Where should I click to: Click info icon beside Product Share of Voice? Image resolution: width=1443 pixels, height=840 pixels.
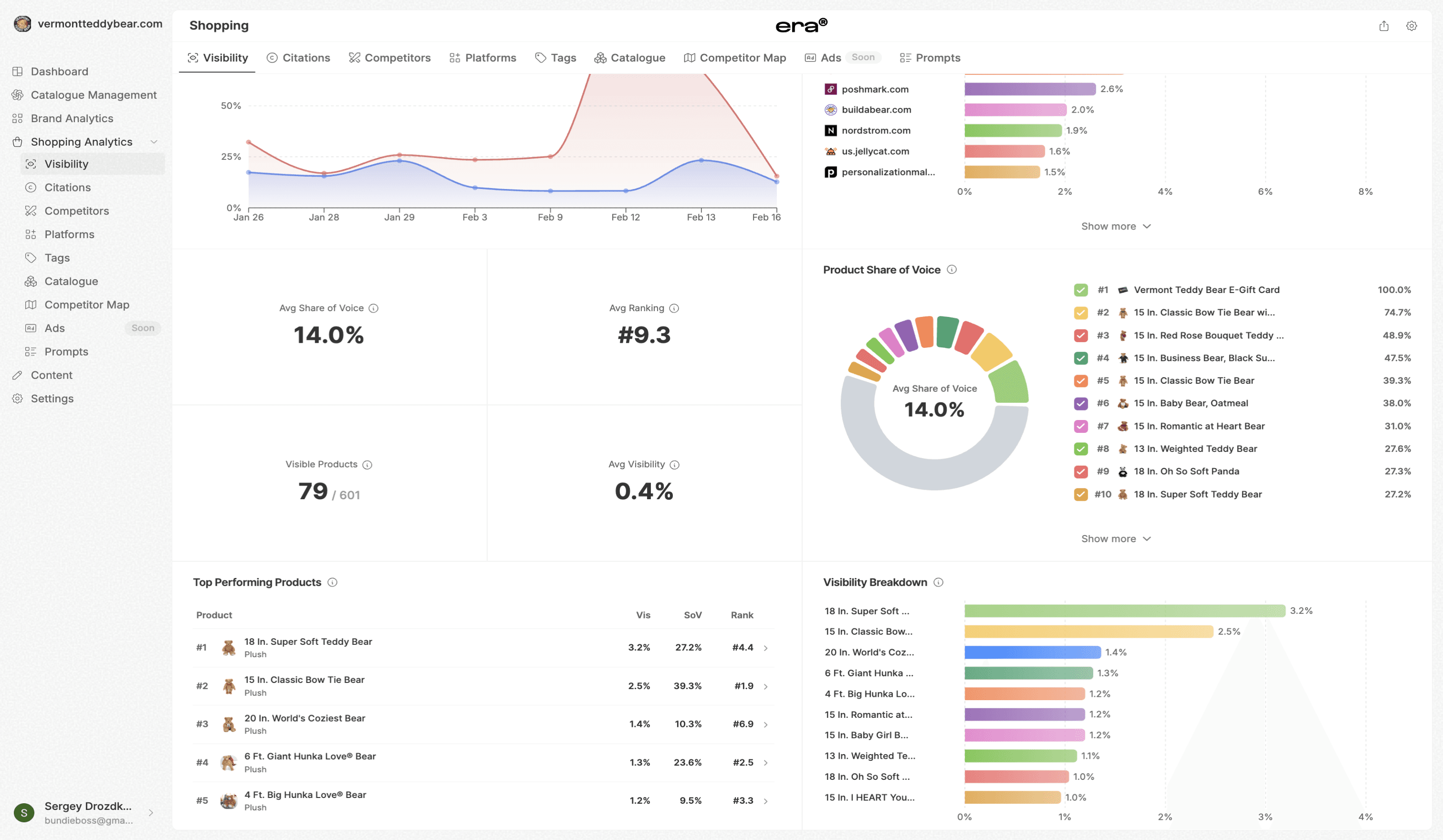tap(952, 270)
